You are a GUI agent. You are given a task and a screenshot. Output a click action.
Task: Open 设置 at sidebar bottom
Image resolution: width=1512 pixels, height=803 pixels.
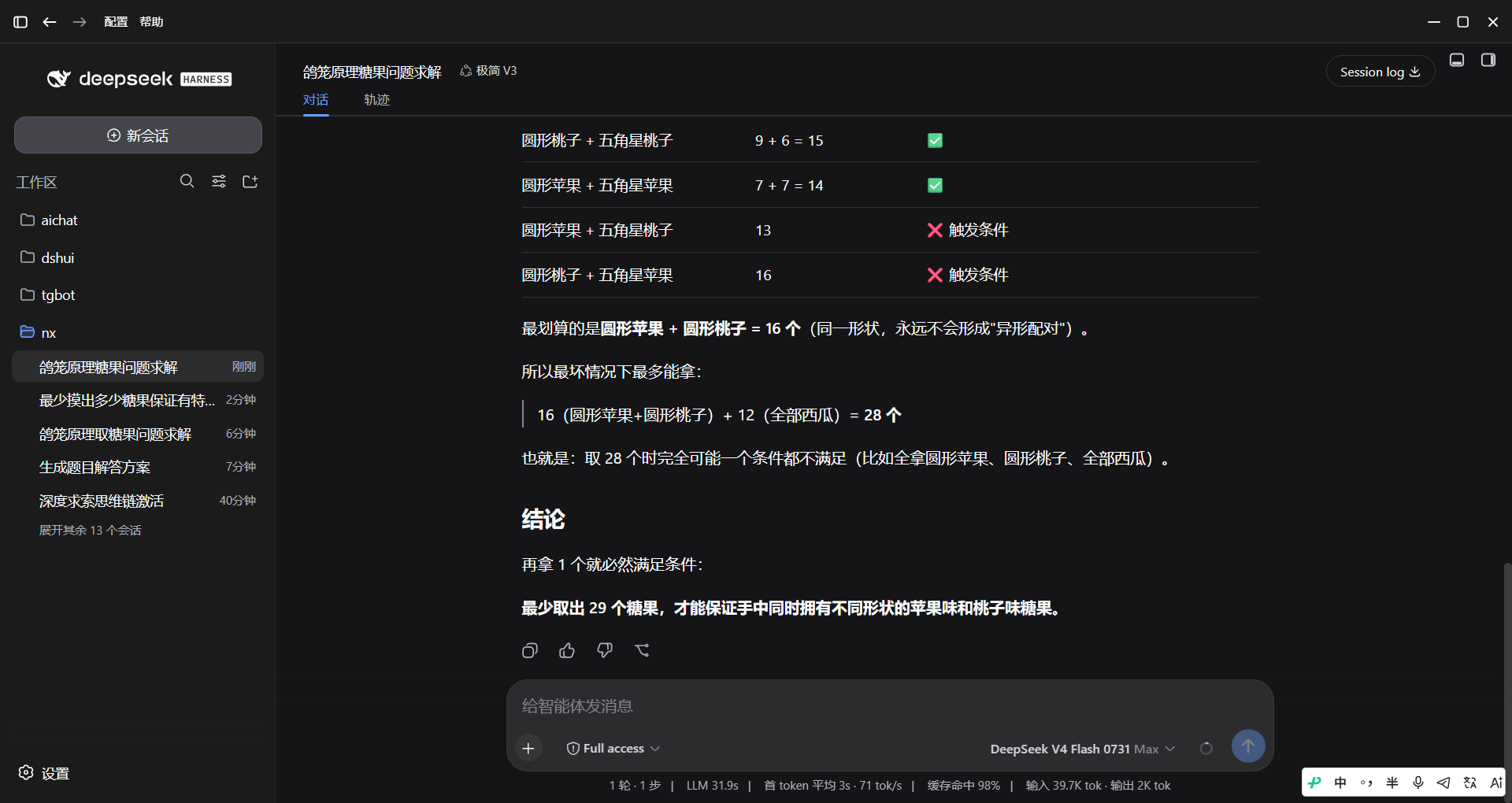[44, 773]
